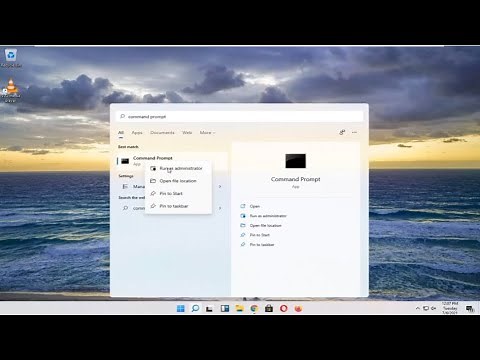
Task: Choose Pin to Start in context menu
Action: [178, 194]
